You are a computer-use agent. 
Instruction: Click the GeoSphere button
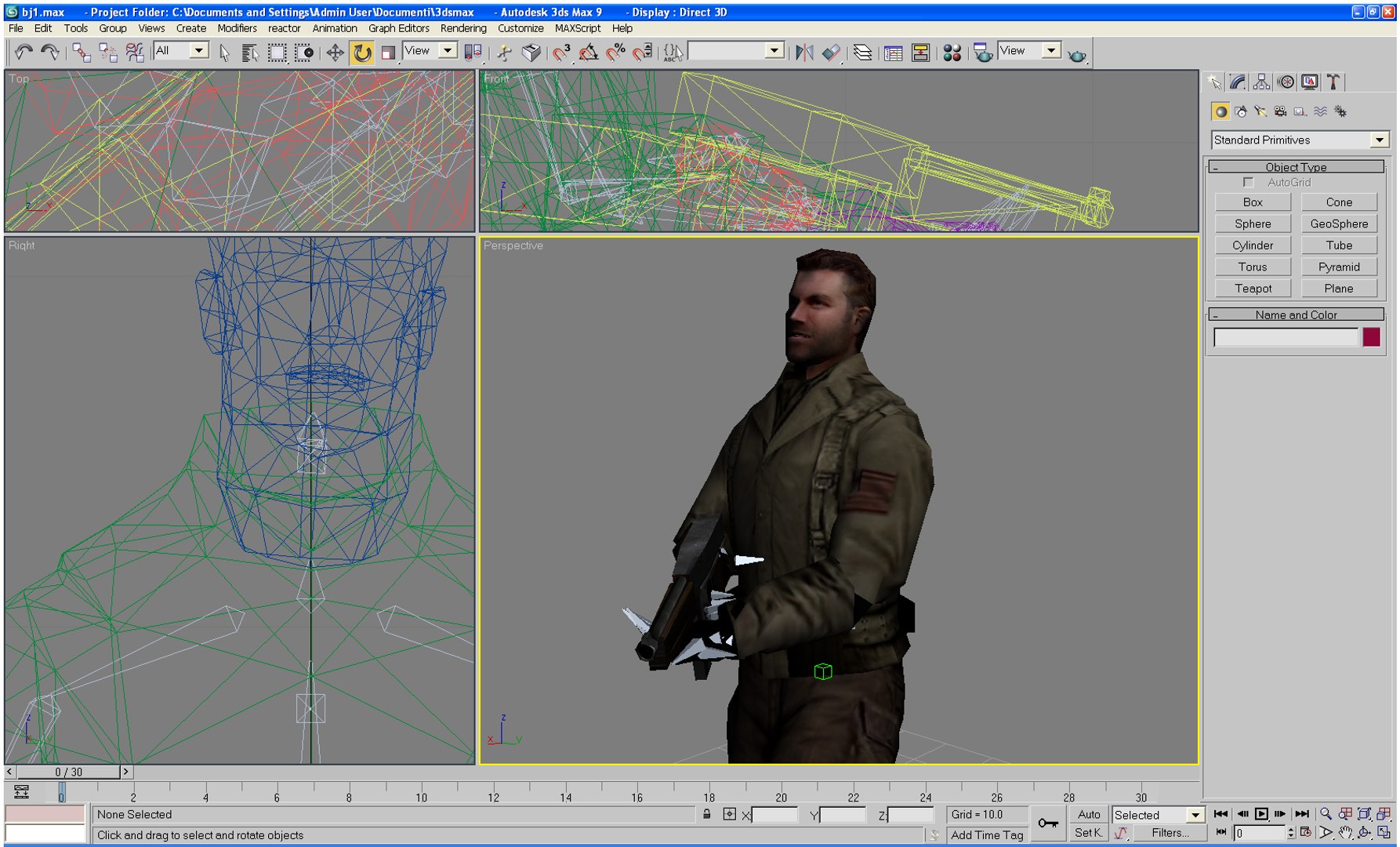tap(1338, 224)
